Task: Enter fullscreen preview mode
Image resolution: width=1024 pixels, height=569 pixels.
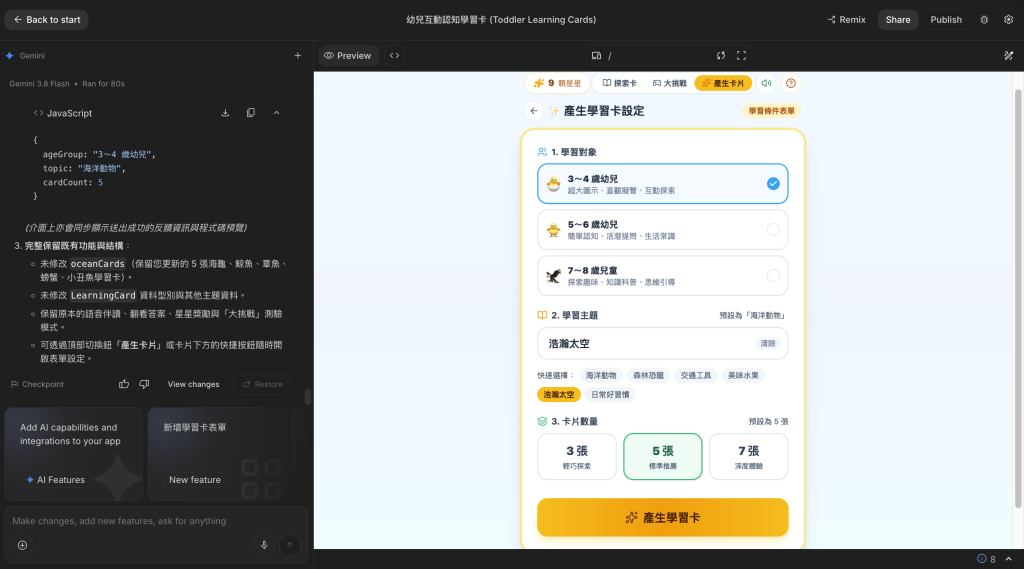Action: 741,56
